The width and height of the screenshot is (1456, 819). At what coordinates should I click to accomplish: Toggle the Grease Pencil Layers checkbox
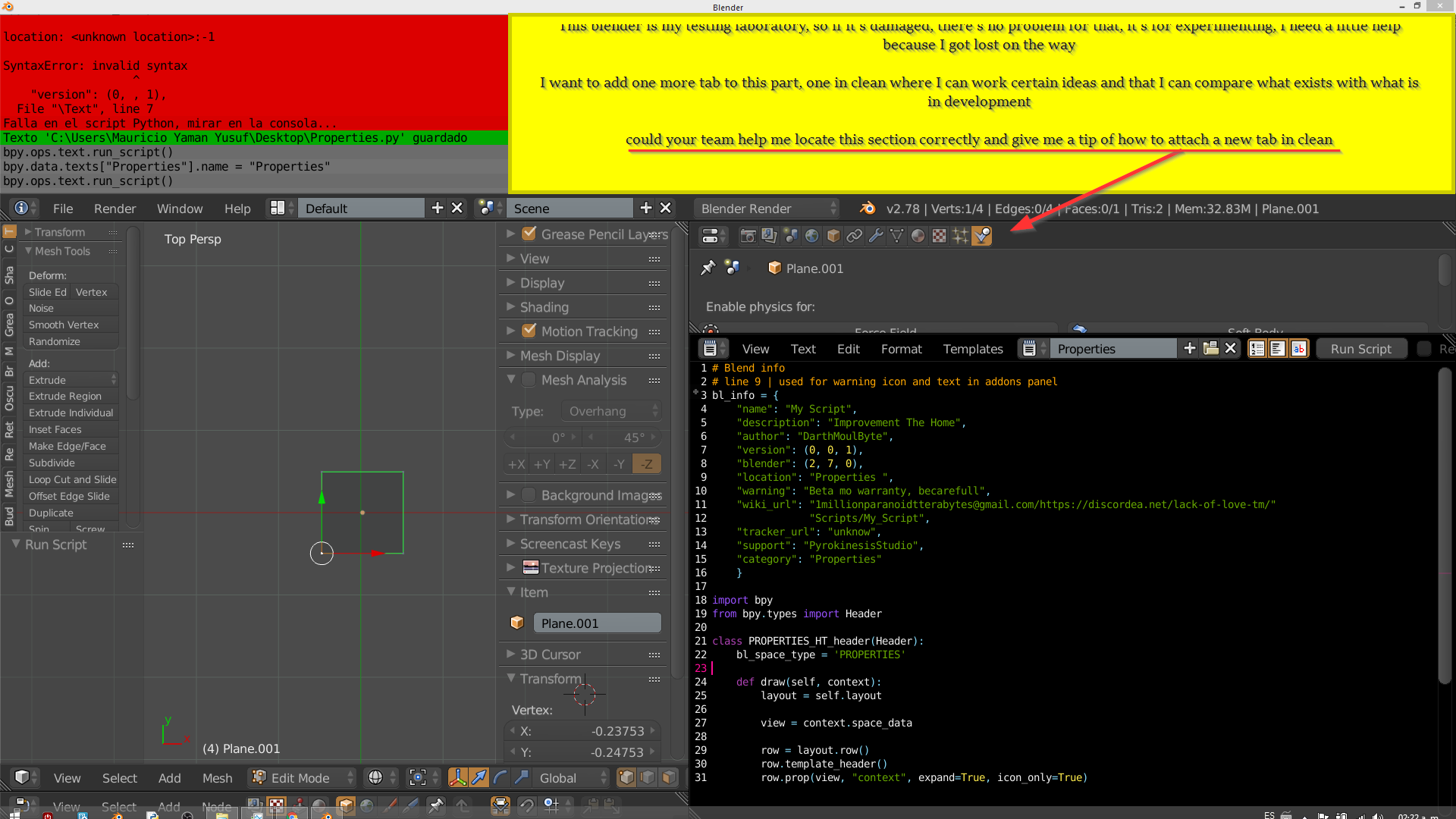[x=529, y=234]
